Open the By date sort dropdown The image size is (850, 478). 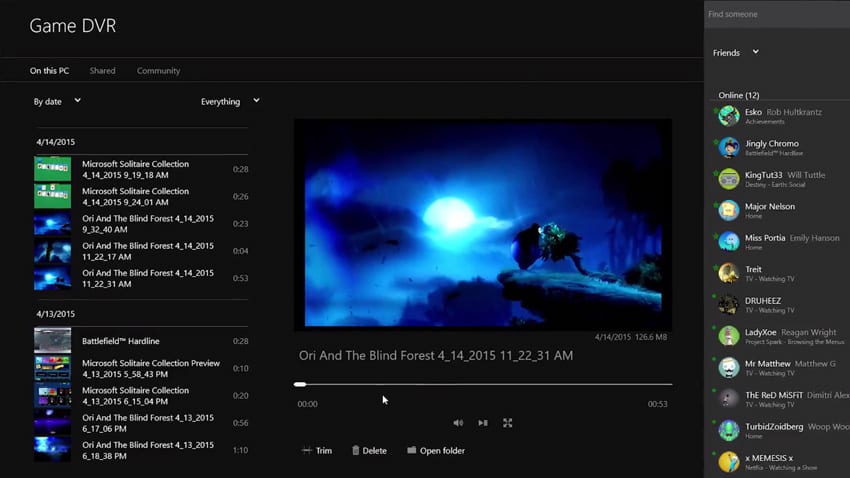tap(57, 101)
